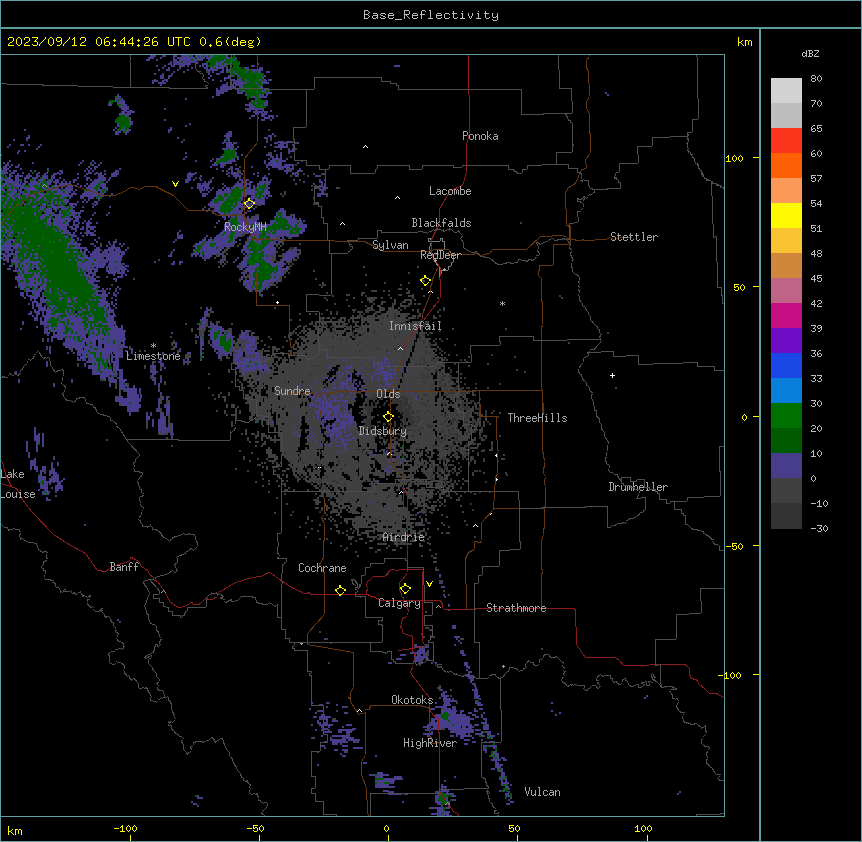Viewport: 862px width, 842px height.
Task: Select the yellow diamond marker below Cochrane
Action: [x=340, y=590]
